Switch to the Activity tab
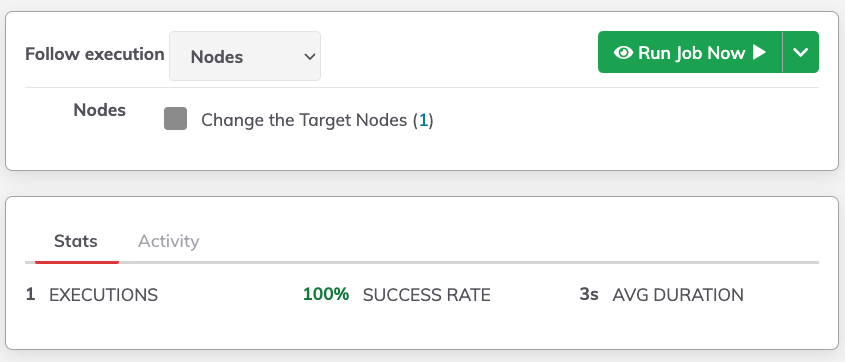This screenshot has width=845, height=362. (x=169, y=241)
